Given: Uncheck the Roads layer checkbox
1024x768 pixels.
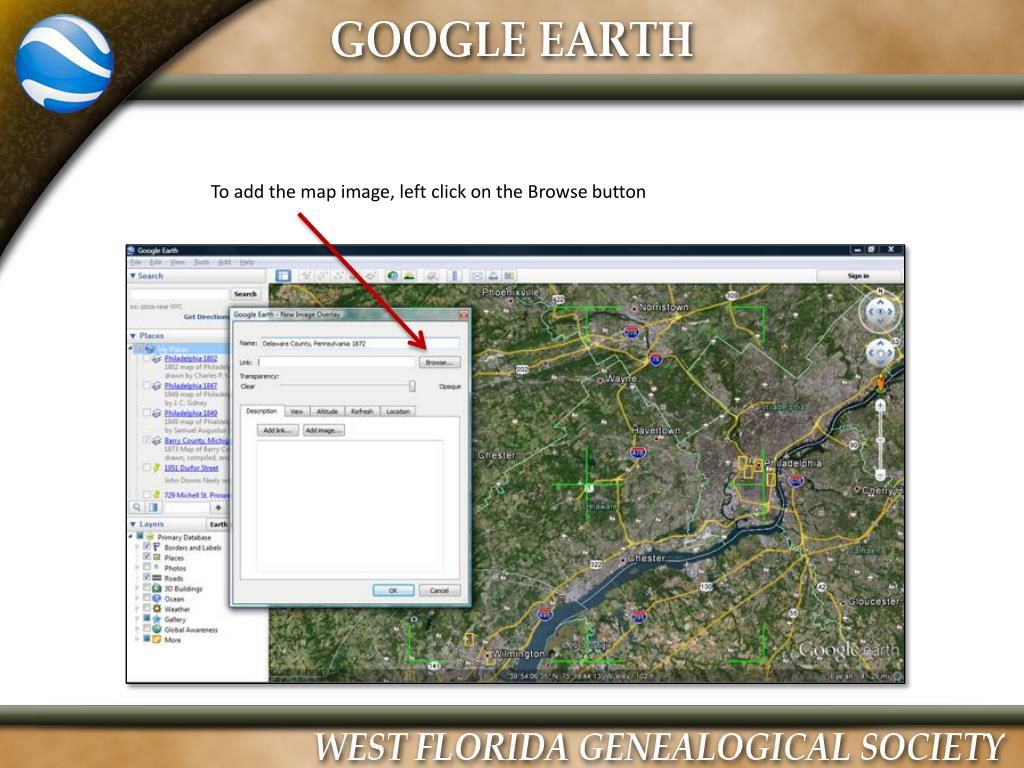Looking at the screenshot, I should tap(147, 577).
